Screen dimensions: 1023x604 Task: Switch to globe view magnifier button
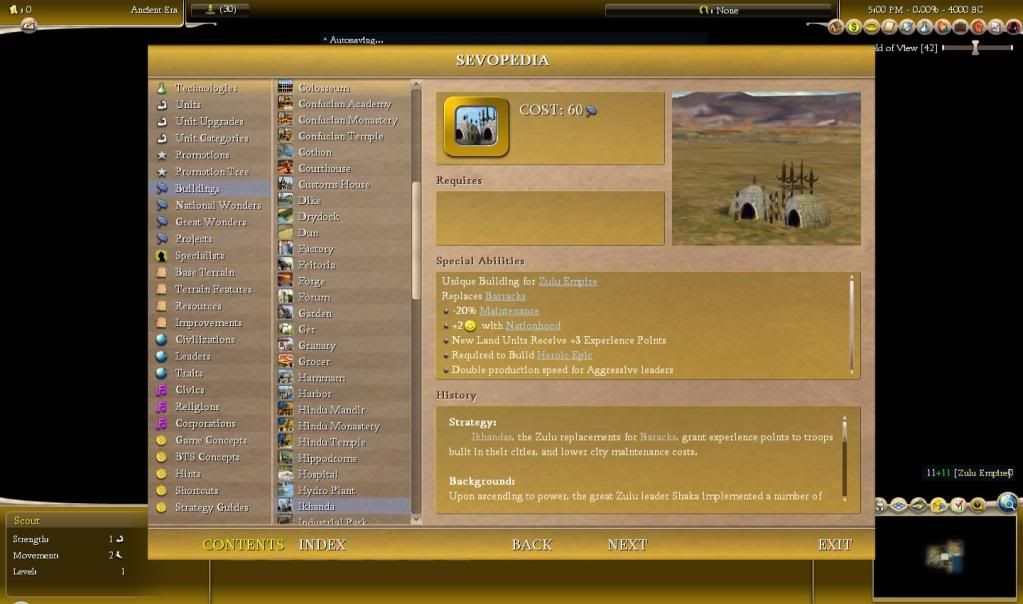tap(1008, 502)
